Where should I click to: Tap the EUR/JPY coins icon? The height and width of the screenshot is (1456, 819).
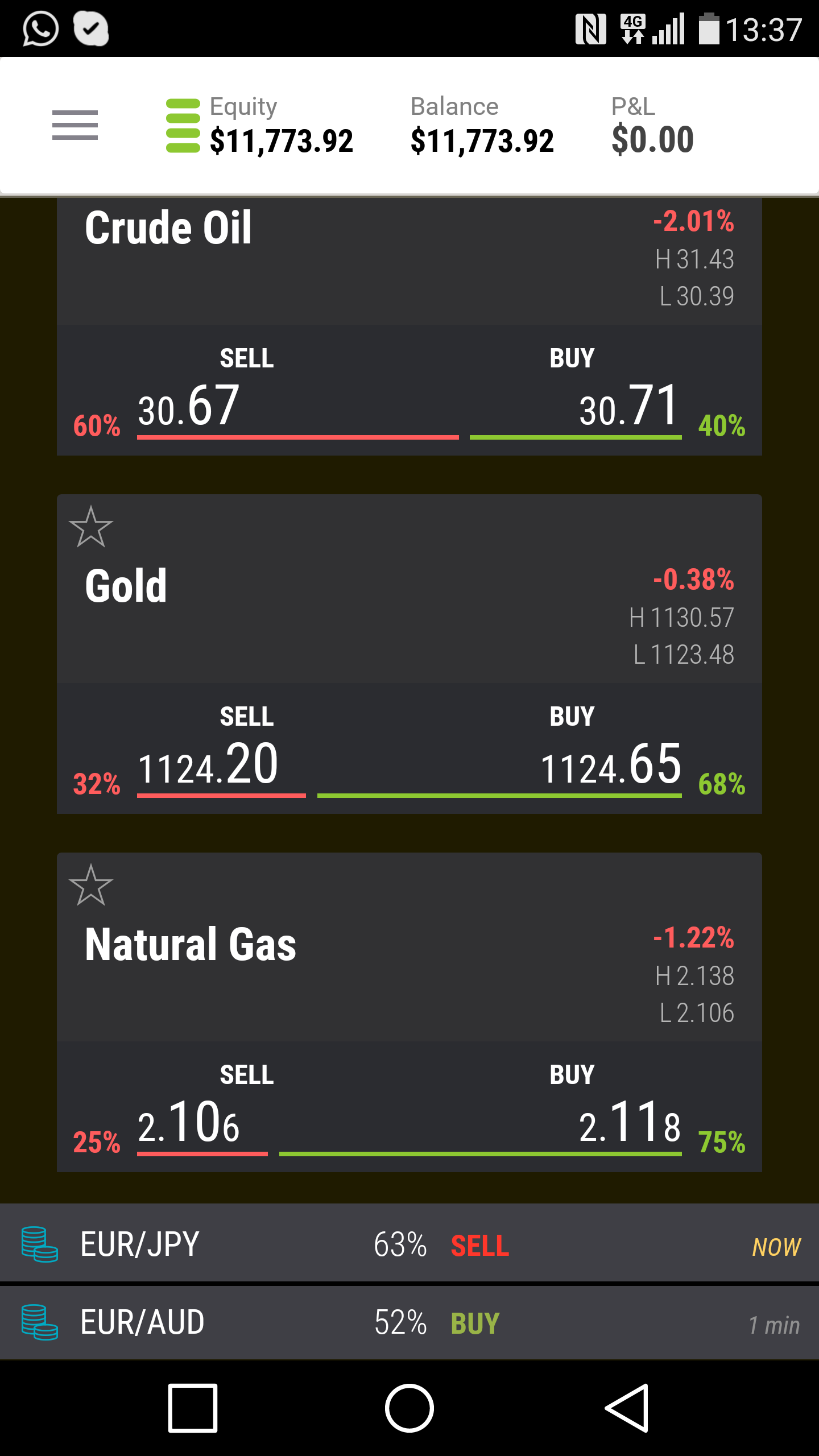tap(39, 1244)
